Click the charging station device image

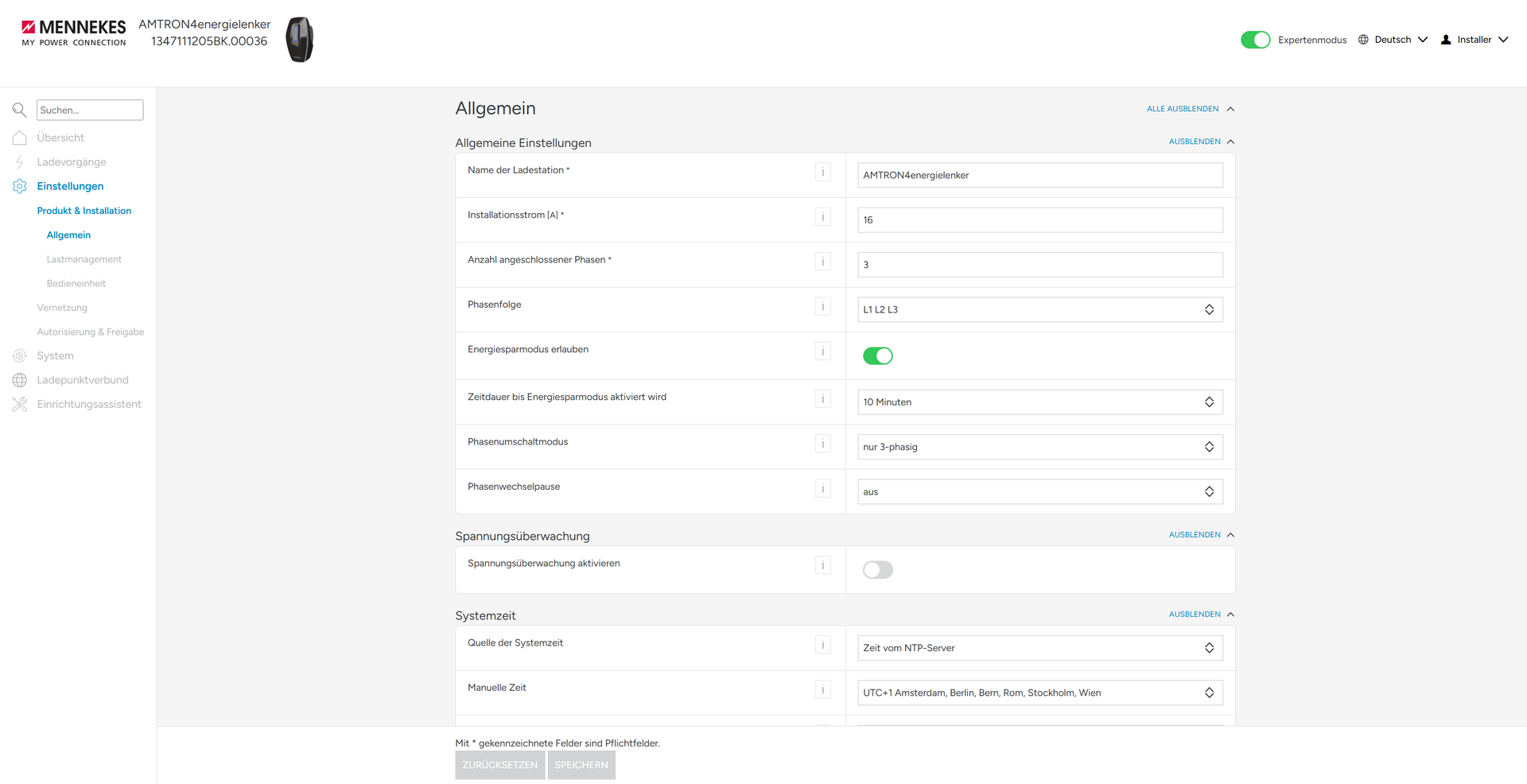[300, 39]
